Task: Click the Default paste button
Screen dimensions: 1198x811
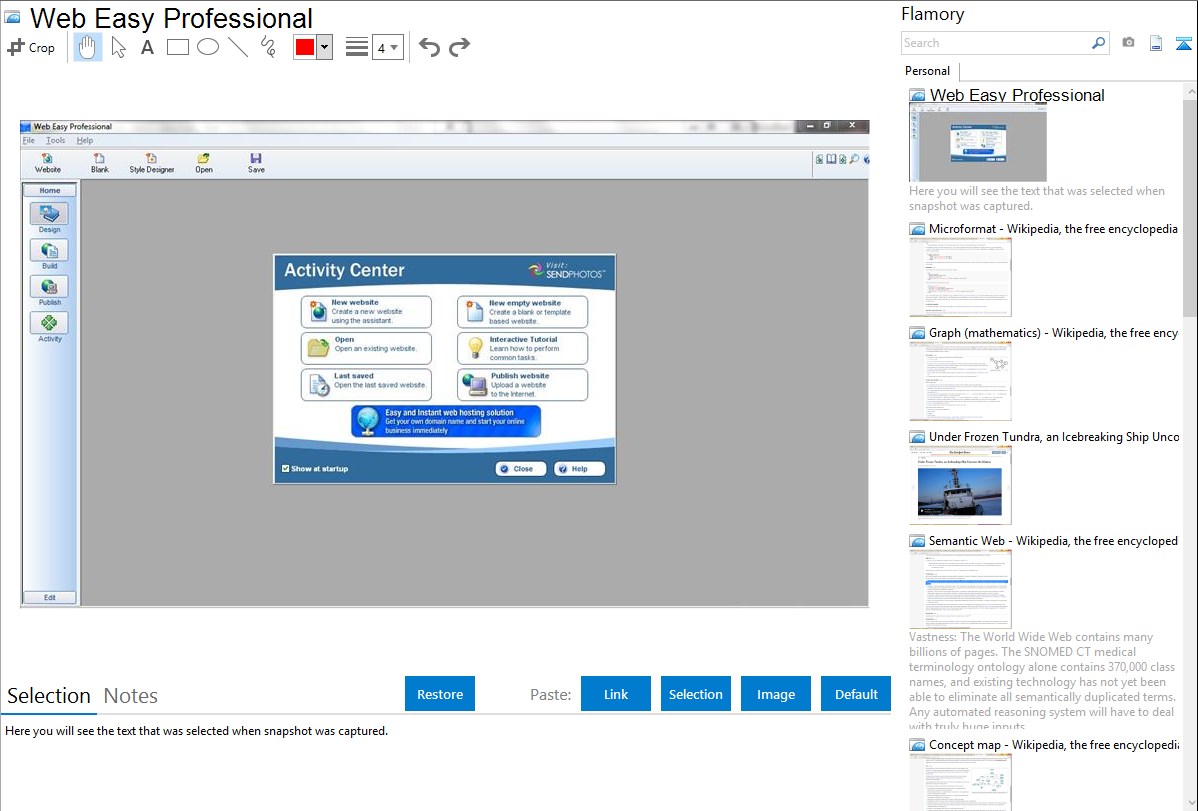Action: click(x=856, y=694)
